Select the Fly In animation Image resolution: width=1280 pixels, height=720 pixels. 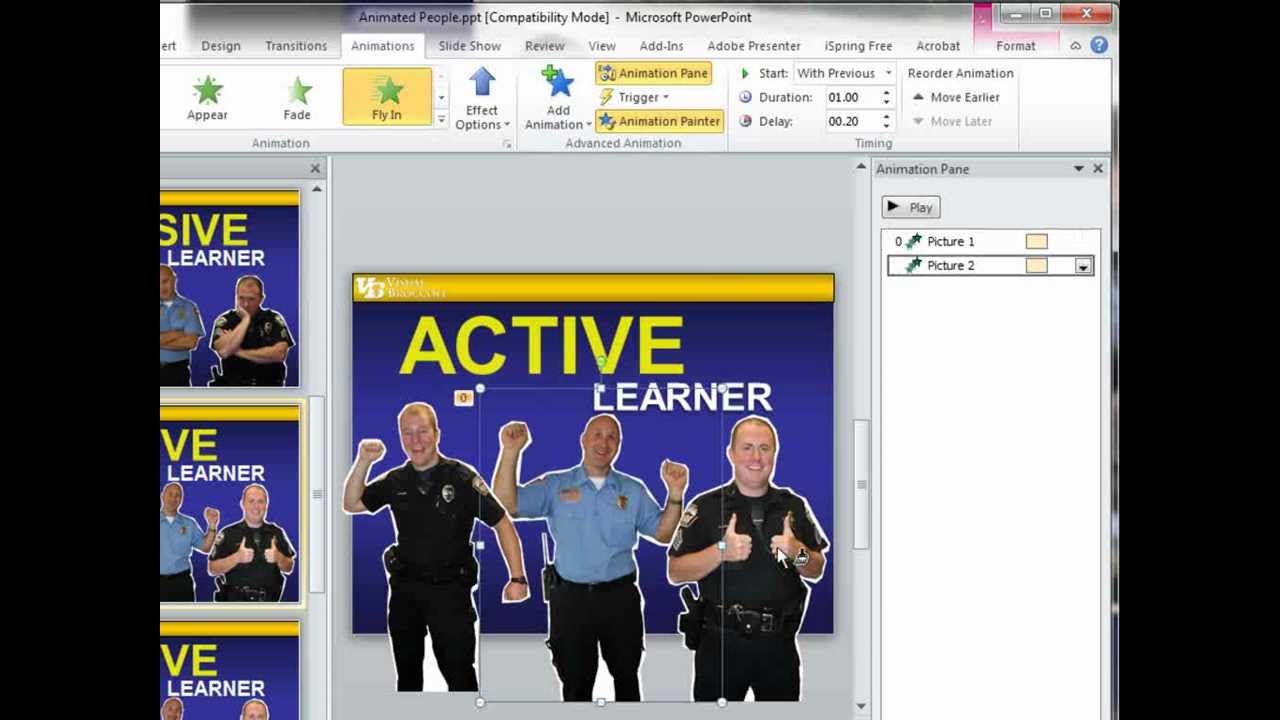[387, 97]
